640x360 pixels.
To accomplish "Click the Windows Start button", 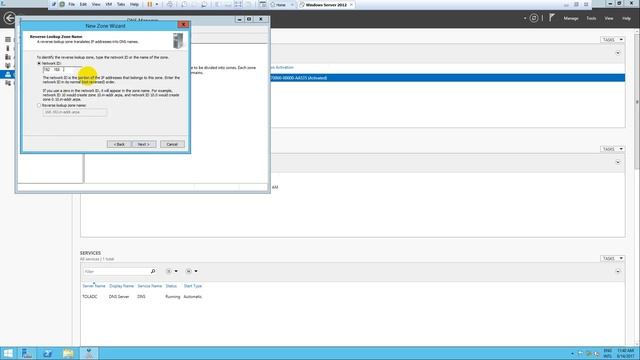I will pos(8,353).
